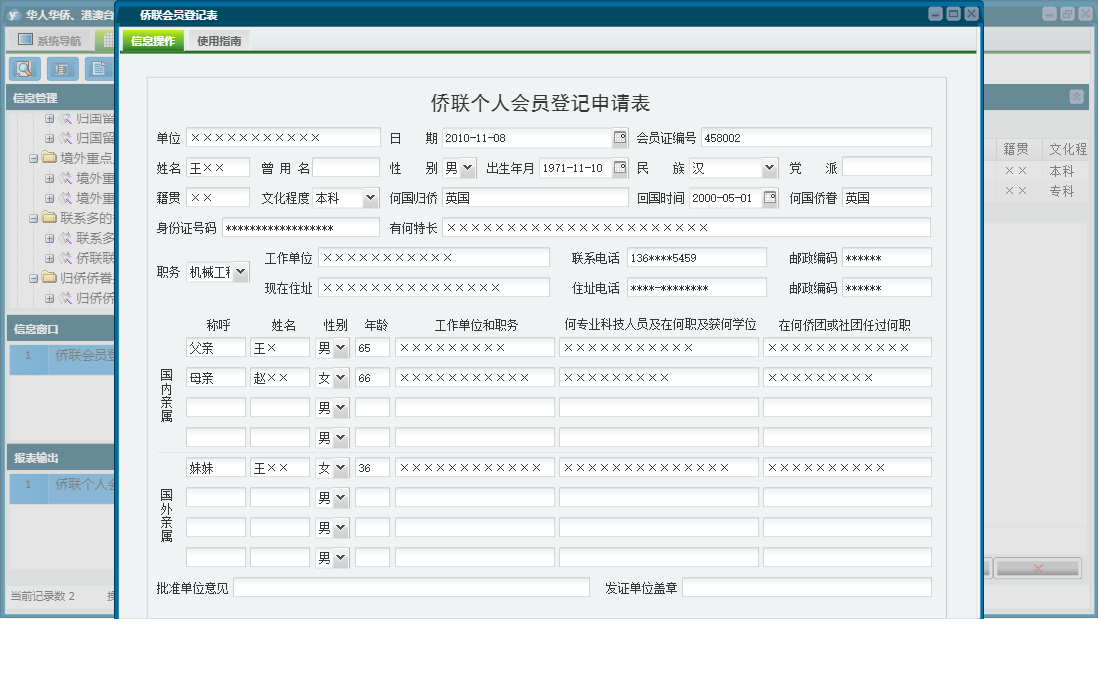Open the 回国时间 date picker calendar icon
This screenshot has height=697, width=1098.
click(x=769, y=197)
